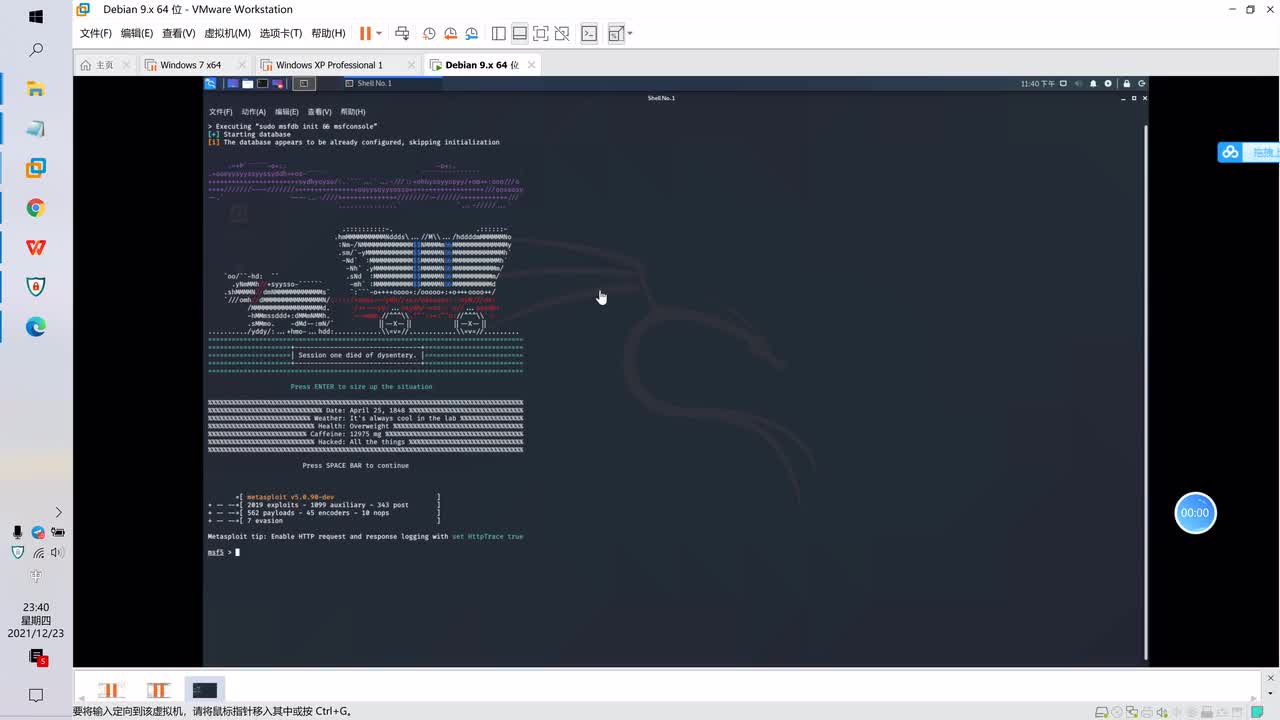Take a snapshot of the virtual machine

429,33
